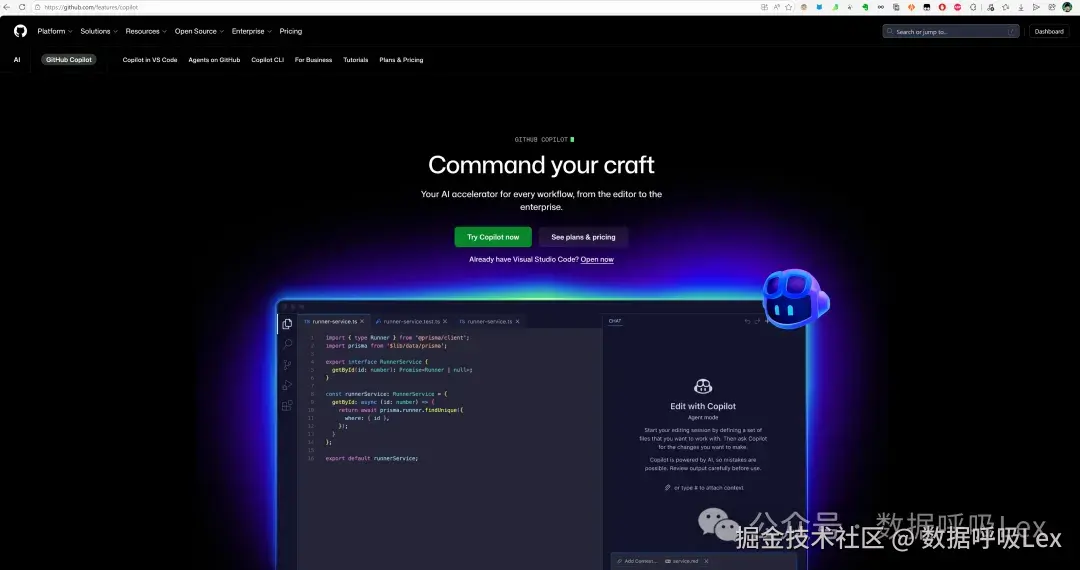
Task: Expand the Platform menu
Action: [x=54, y=31]
